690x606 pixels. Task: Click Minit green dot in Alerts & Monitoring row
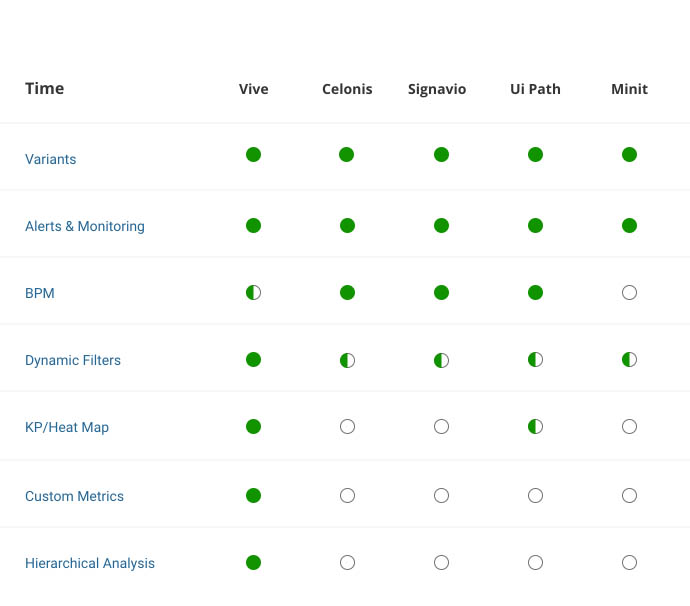tap(629, 225)
